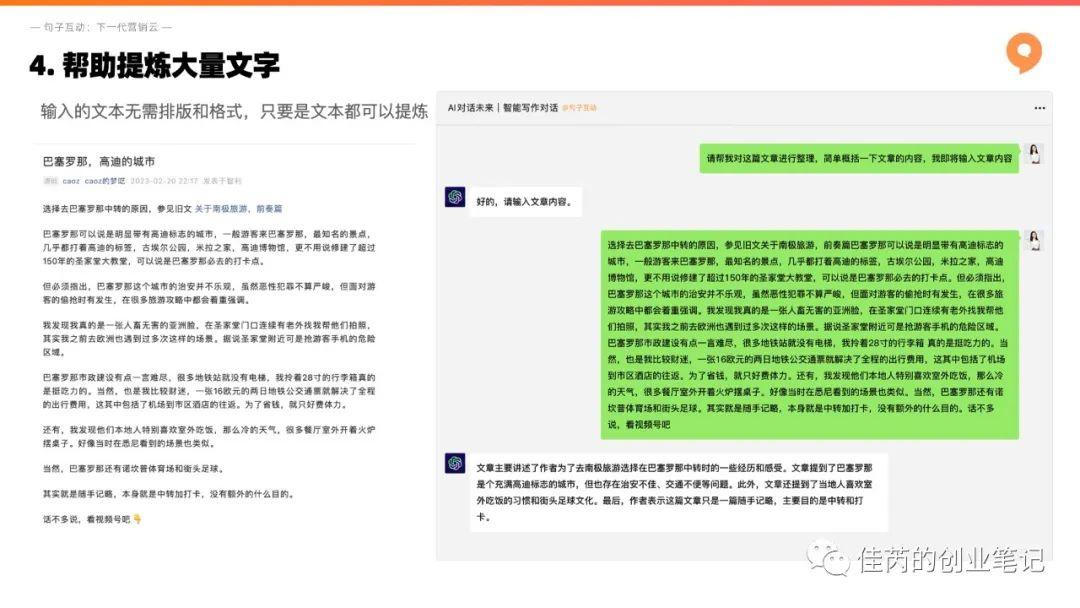Click article paragraph starting 但必须指出
Image resolution: width=1080 pixels, height=608 pixels.
pyautogui.click(x=209, y=293)
